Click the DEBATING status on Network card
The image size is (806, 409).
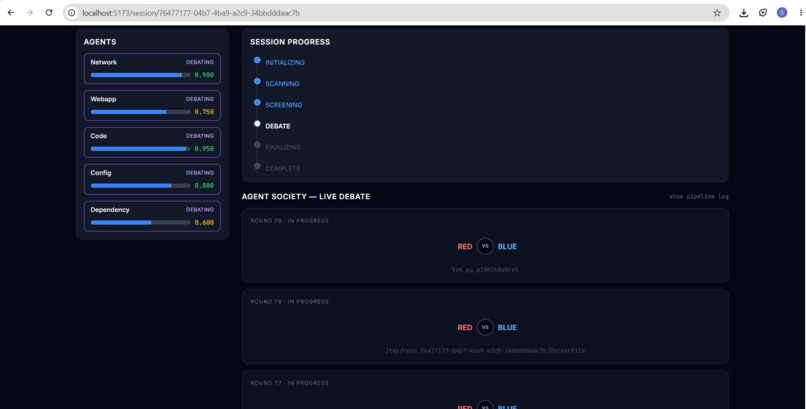tap(199, 62)
